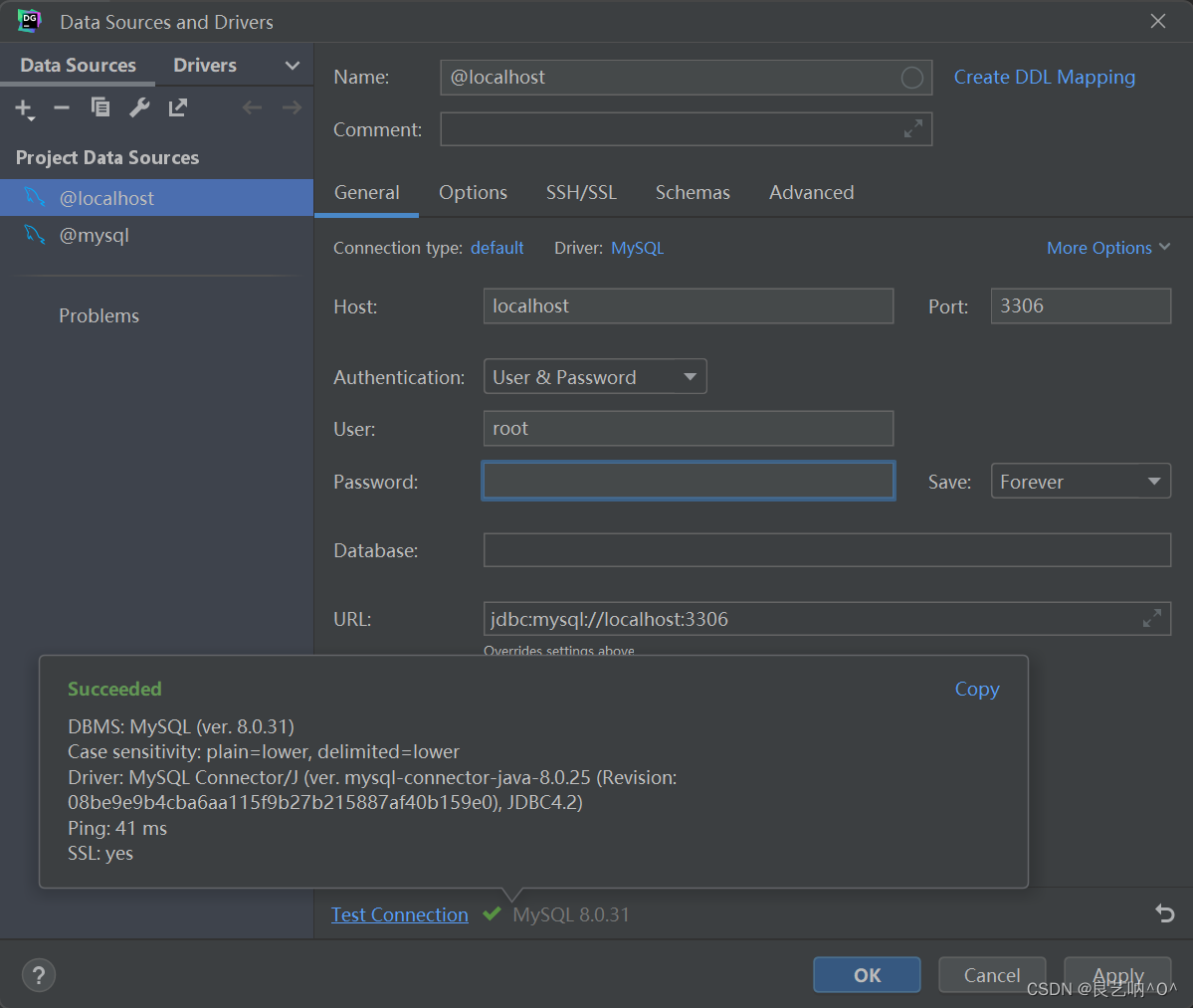Image resolution: width=1193 pixels, height=1008 pixels.
Task: Open the tabs chevron next to Drivers
Action: tap(293, 67)
